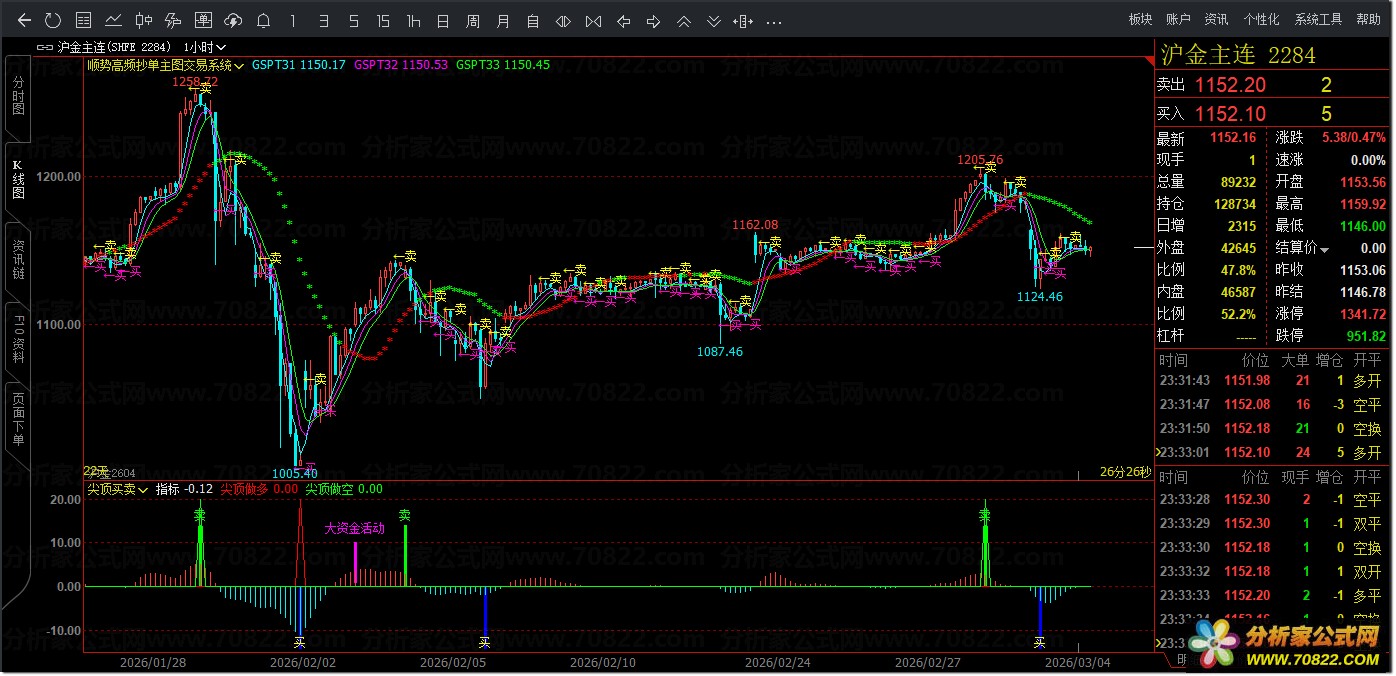Screen dimensions: 1396x676
Task: Toggle the daily period button 日
Action: [443, 20]
